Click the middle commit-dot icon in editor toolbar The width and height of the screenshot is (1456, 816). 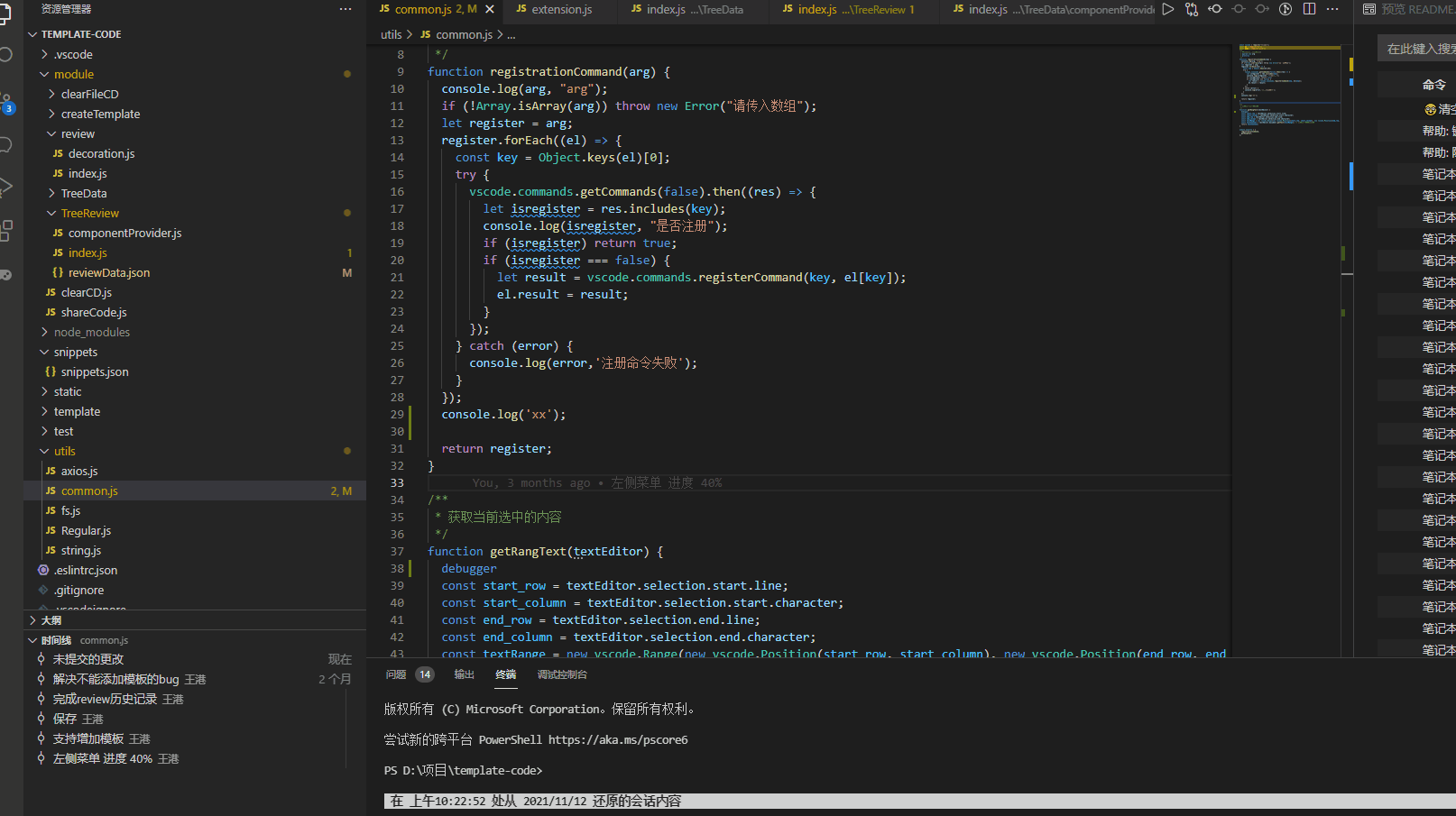[1239, 9]
